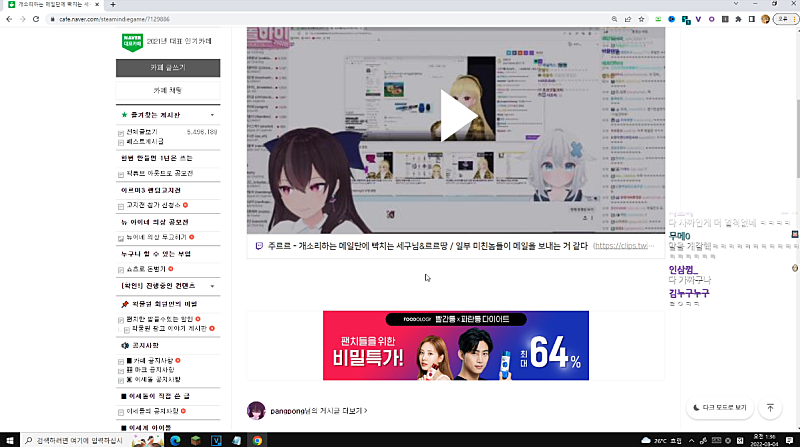800x447 pixels.
Task: Open 쇼츠로 돈벌기 board in sidebar
Action: coord(146,269)
